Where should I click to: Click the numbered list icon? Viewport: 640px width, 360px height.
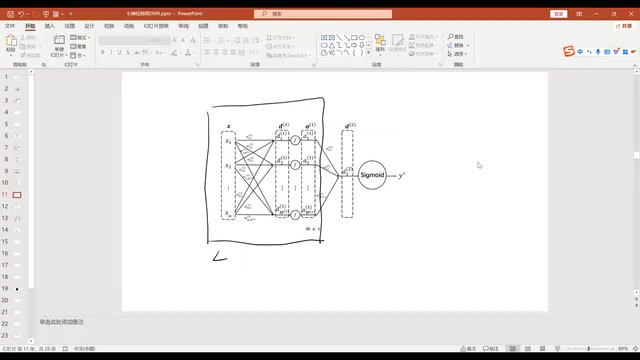[x=221, y=40]
